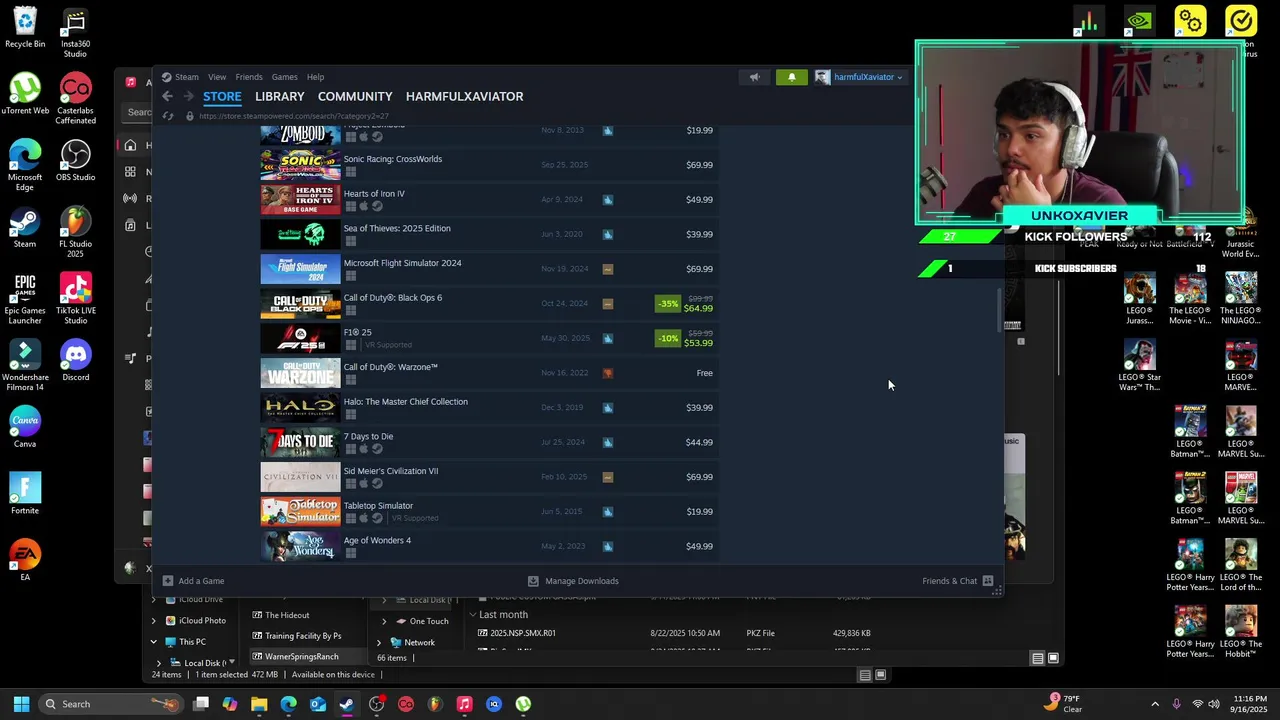Select the STORE tab
The image size is (1280, 720).
tap(222, 96)
